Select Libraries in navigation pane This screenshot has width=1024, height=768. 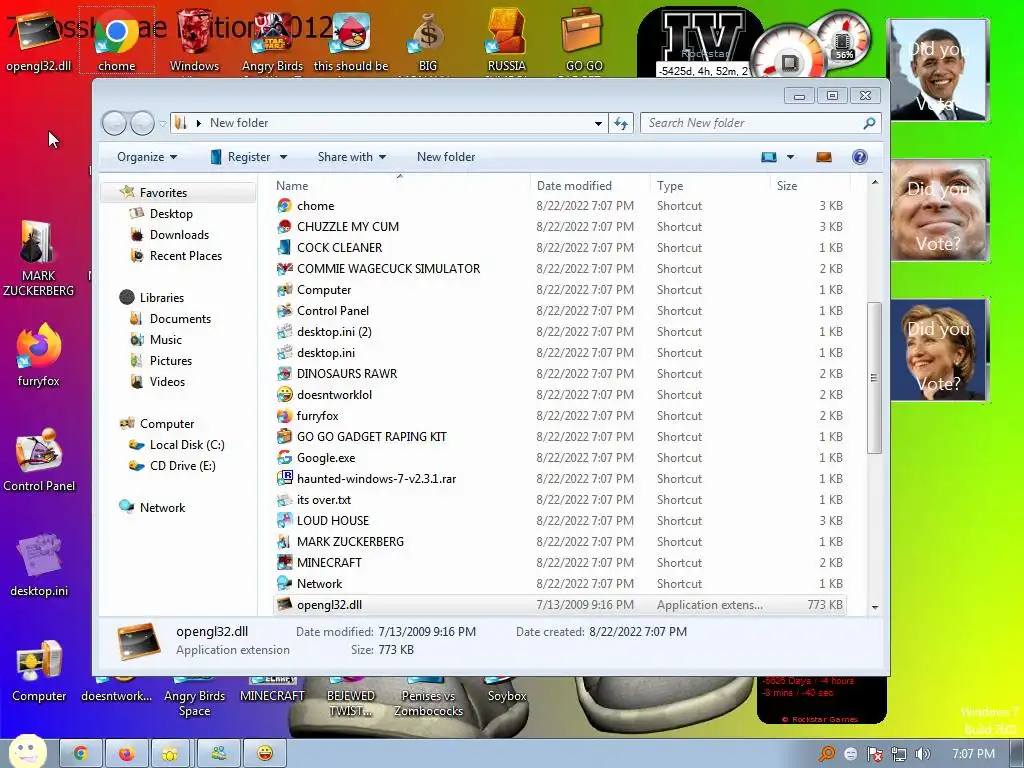161,298
